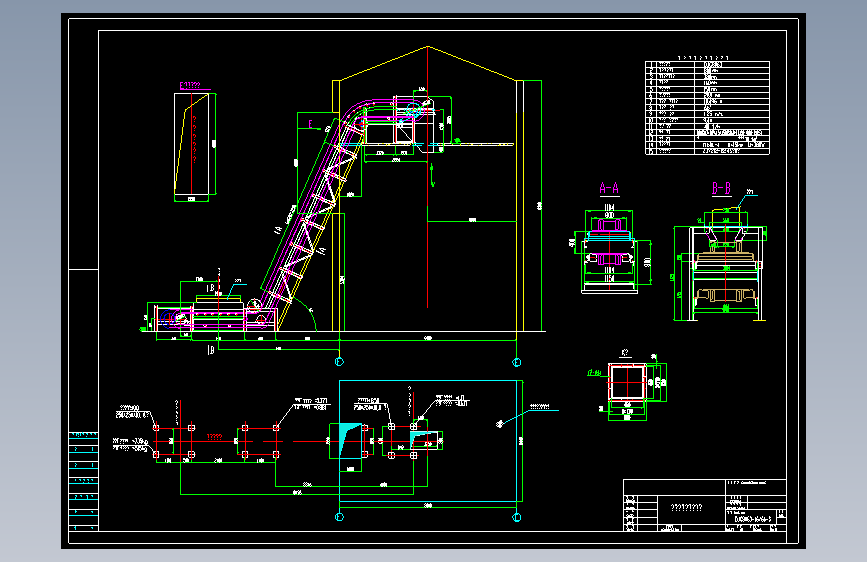Select the green downward discharge arrow

pyautogui.click(x=432, y=176)
